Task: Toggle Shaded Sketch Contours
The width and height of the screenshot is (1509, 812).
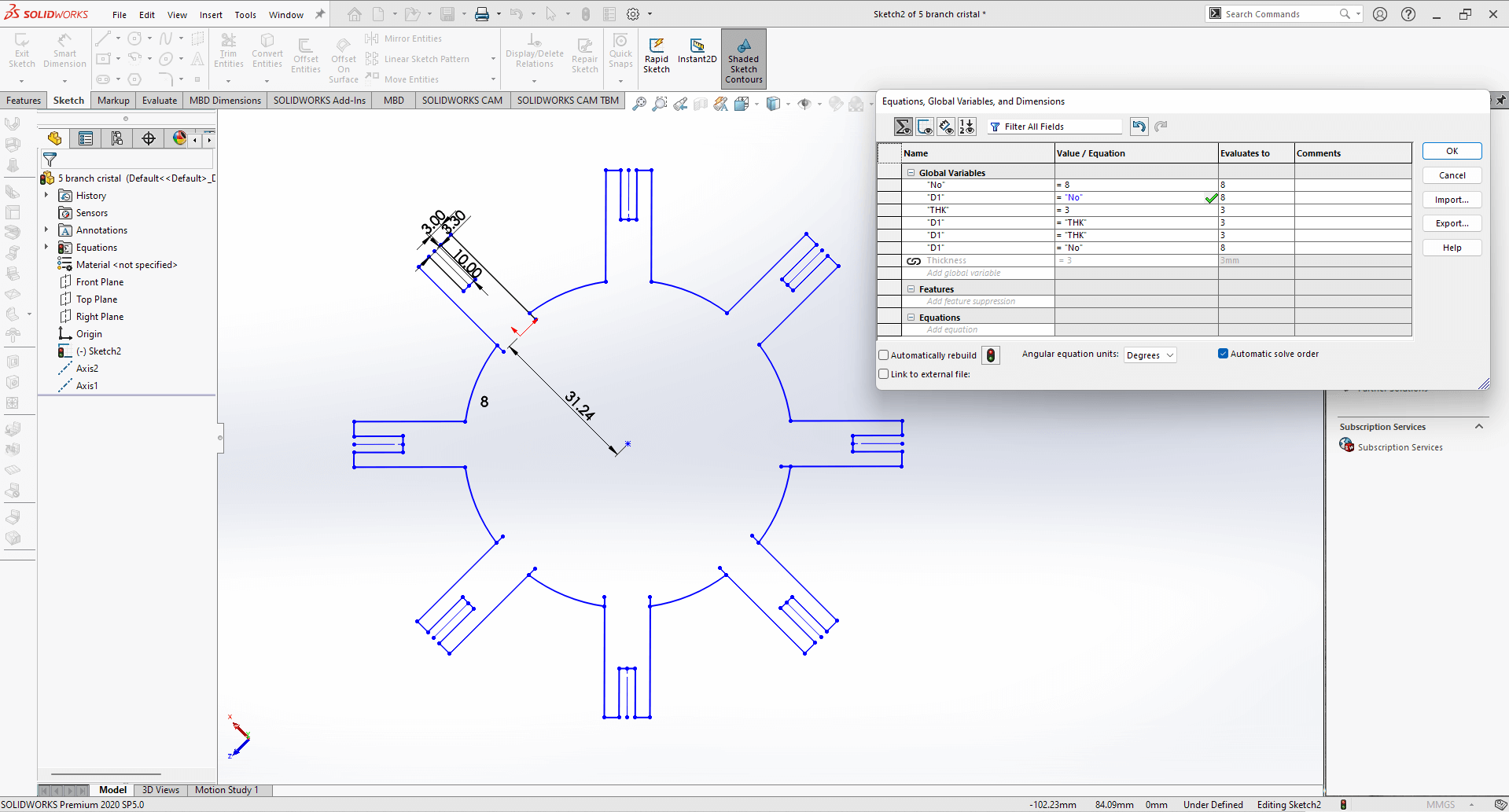Action: (744, 60)
